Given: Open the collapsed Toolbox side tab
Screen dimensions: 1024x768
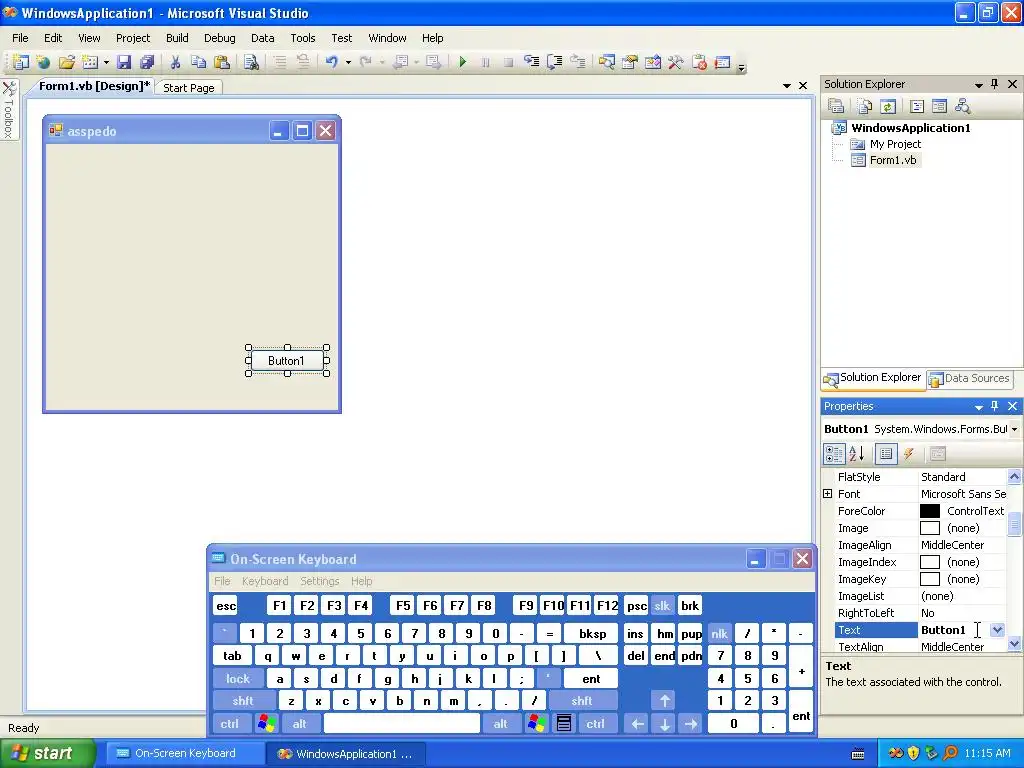Looking at the screenshot, I should click(x=9, y=109).
